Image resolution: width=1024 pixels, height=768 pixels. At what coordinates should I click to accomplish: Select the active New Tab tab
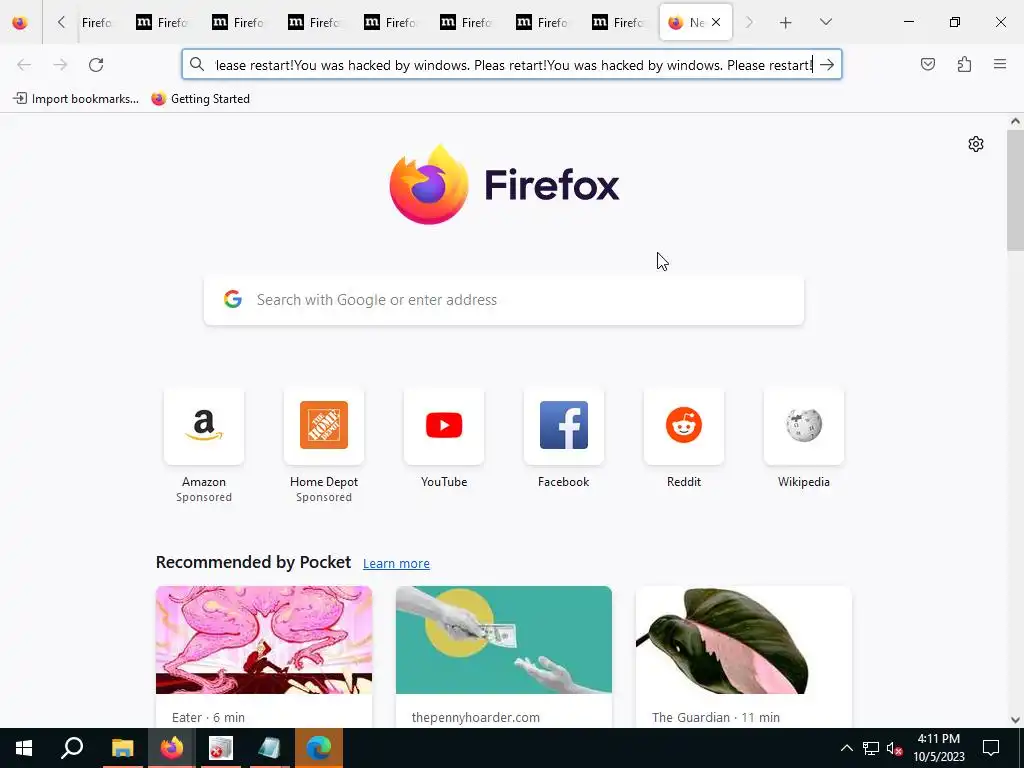[696, 22]
